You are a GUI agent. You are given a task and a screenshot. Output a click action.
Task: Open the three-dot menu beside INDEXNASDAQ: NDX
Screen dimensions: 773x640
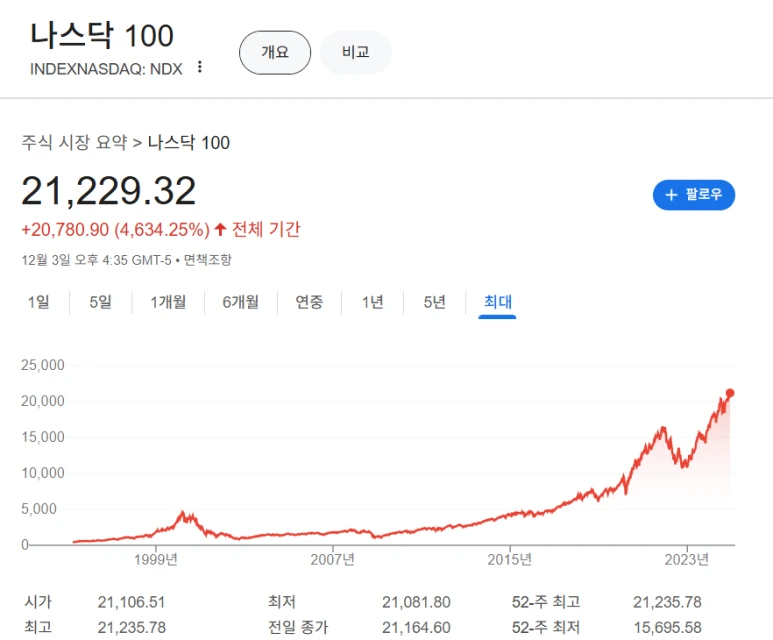pyautogui.click(x=200, y=67)
